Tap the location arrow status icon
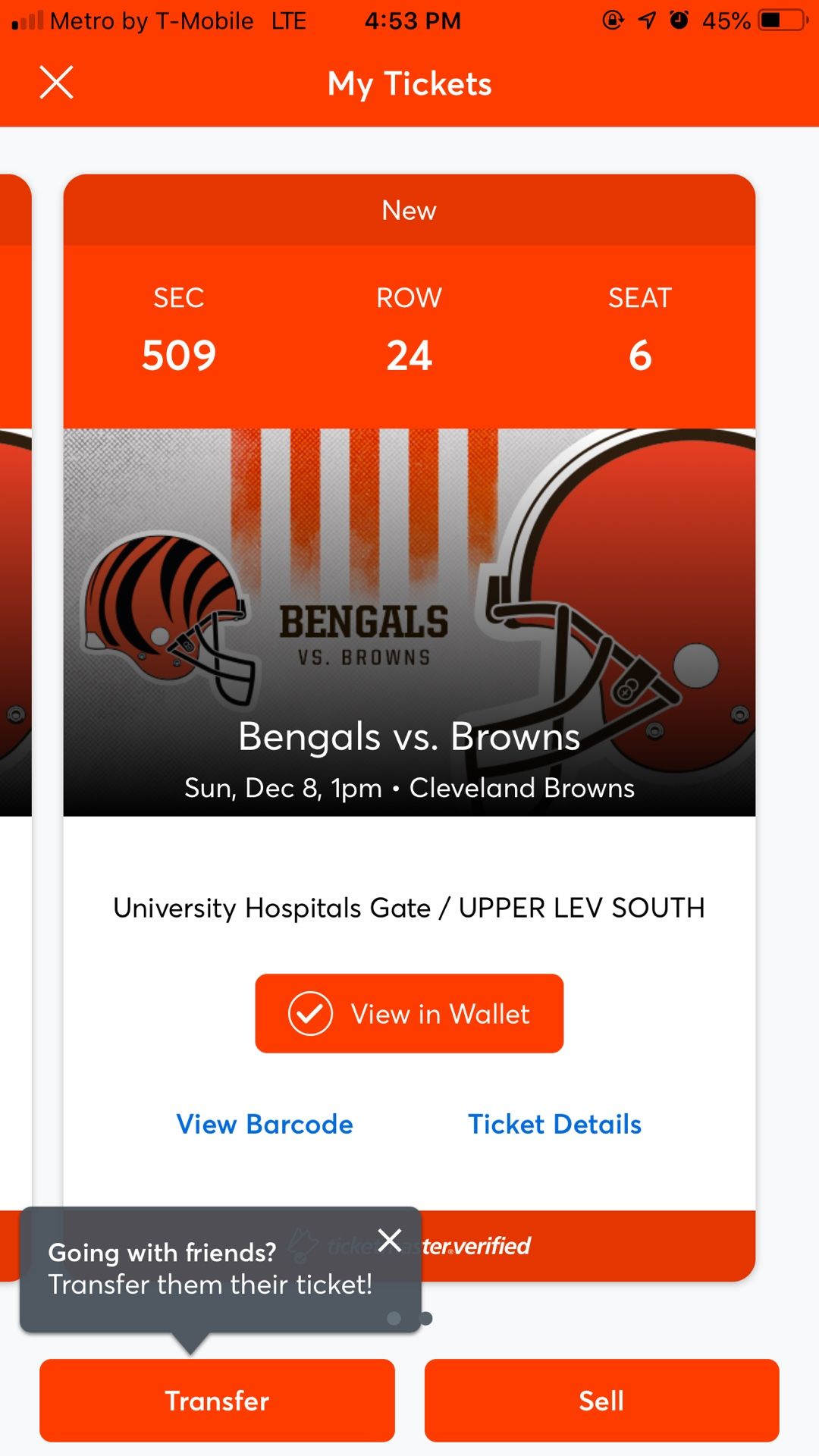The width and height of the screenshot is (819, 1456). (x=647, y=20)
